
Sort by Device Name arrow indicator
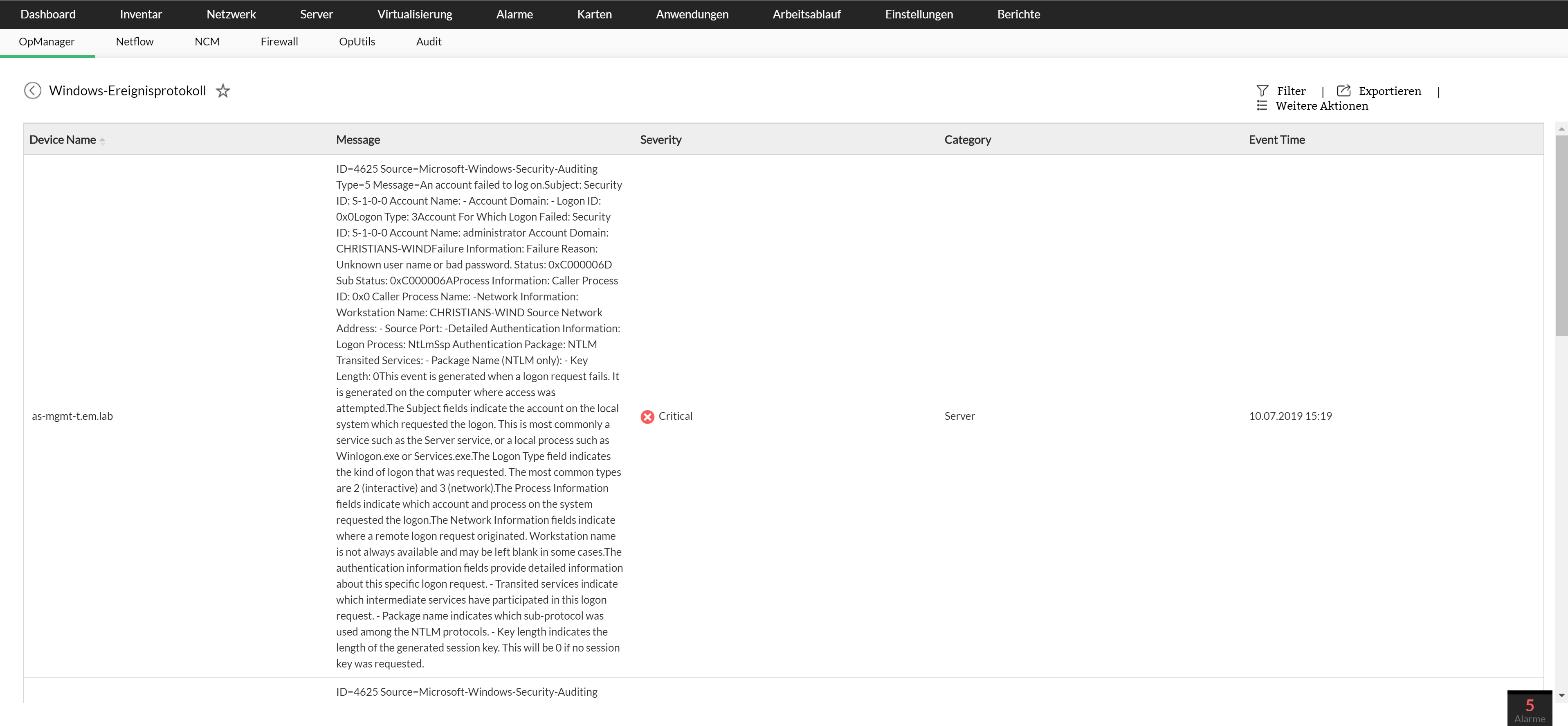pyautogui.click(x=102, y=141)
